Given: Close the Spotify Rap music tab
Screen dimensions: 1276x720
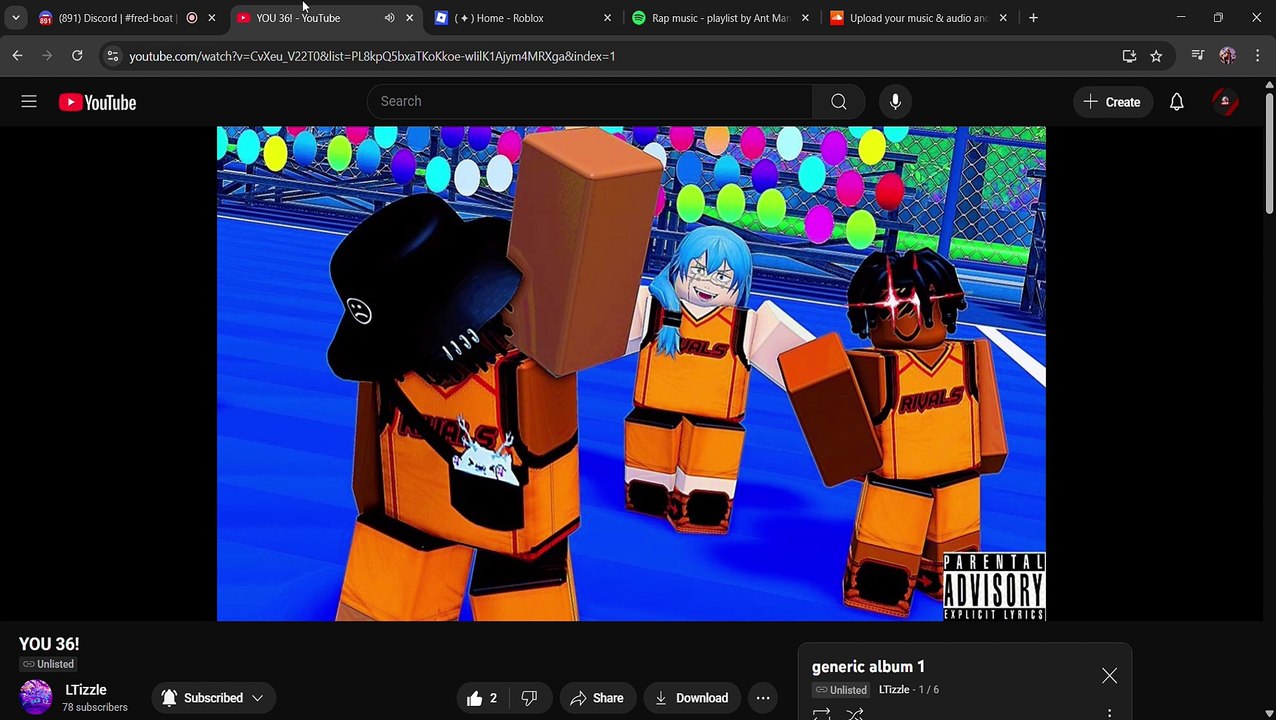Looking at the screenshot, I should [805, 18].
